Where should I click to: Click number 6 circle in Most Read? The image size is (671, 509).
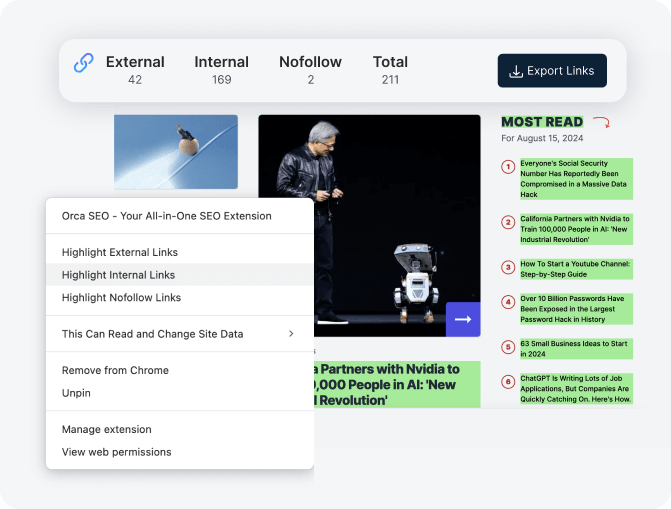508,381
